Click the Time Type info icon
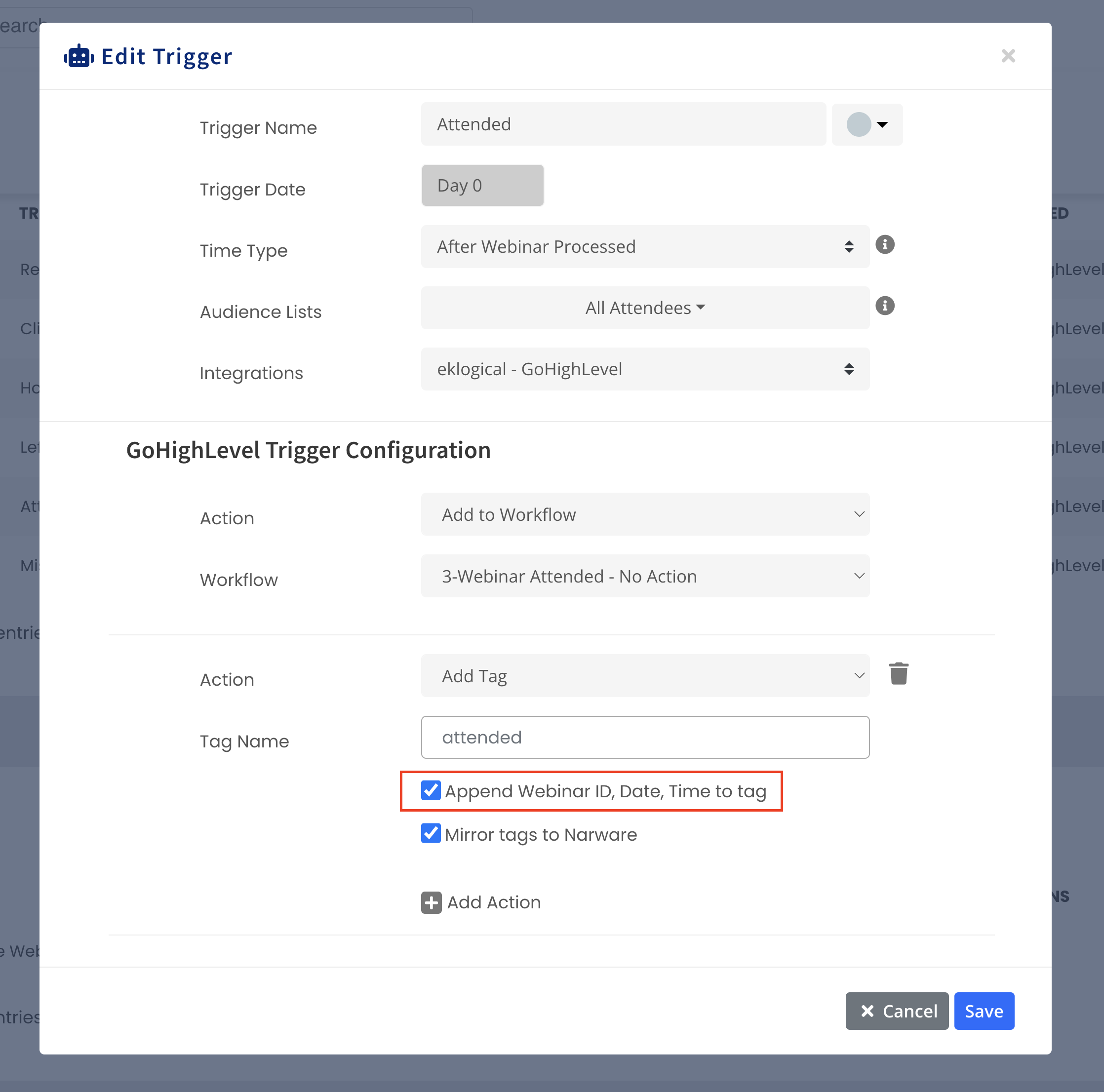 (x=885, y=244)
